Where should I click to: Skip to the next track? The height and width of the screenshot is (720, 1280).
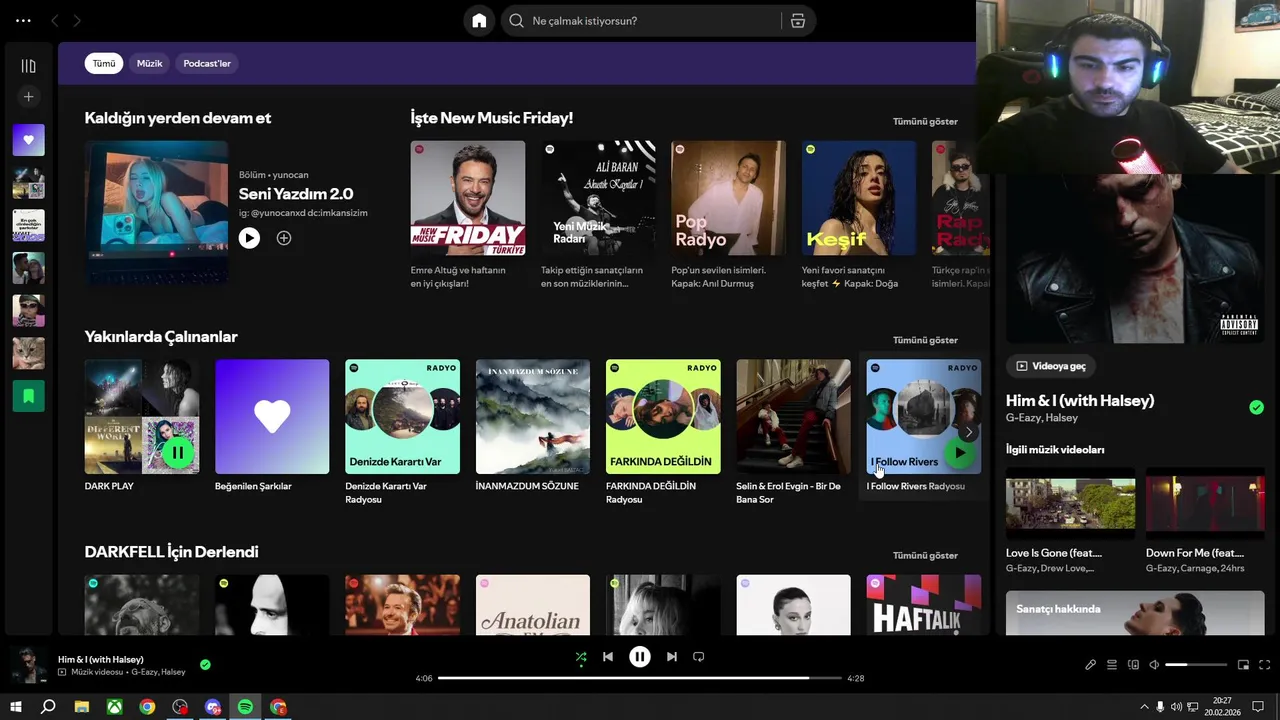coord(672,657)
